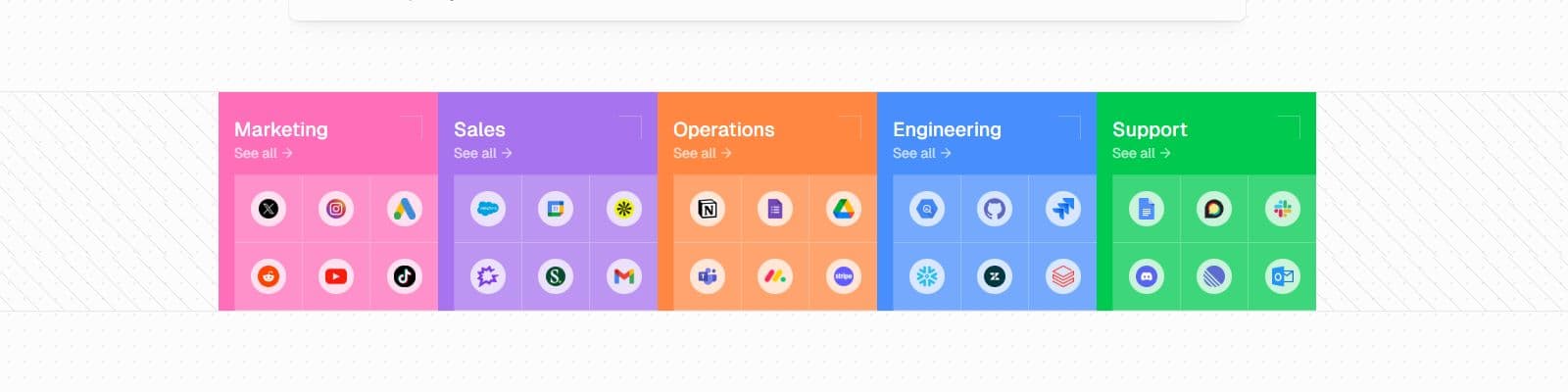Open See all under Marketing

tap(264, 153)
